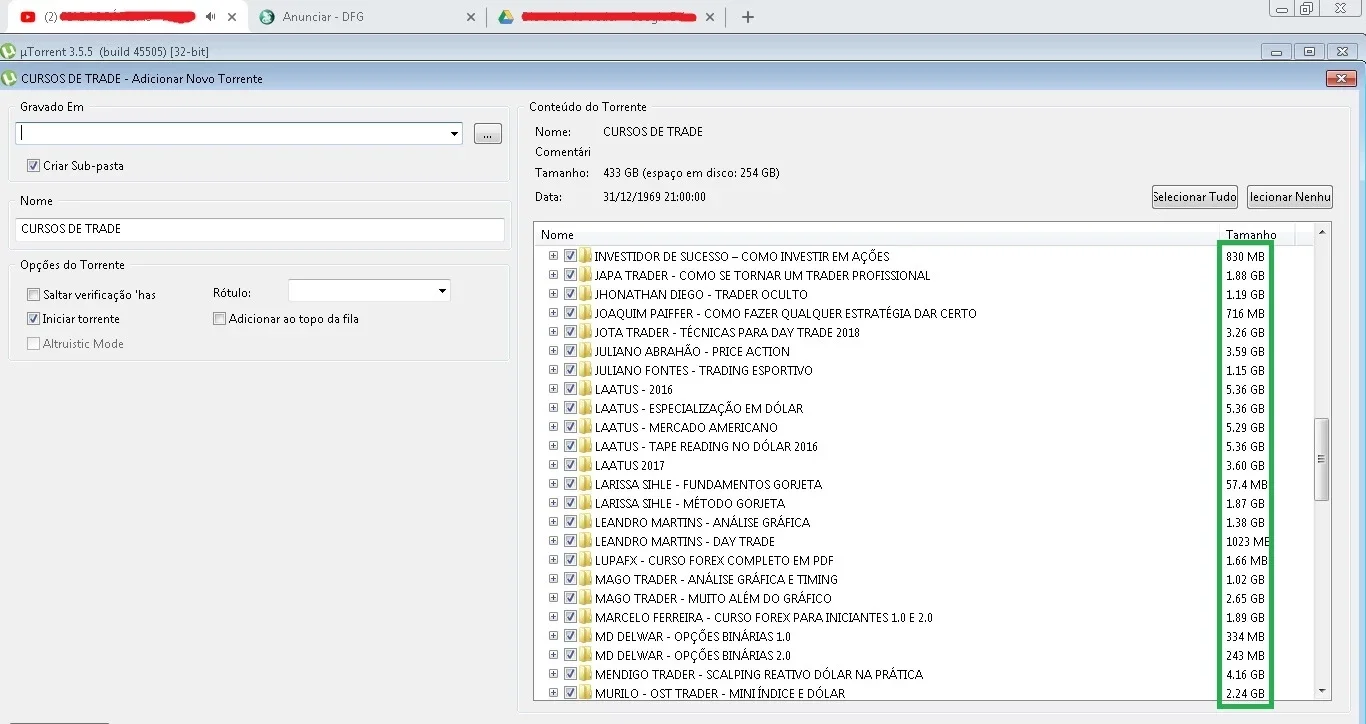Click the folder icon of LAATUS 2017
1366x724 pixels.
pos(585,465)
